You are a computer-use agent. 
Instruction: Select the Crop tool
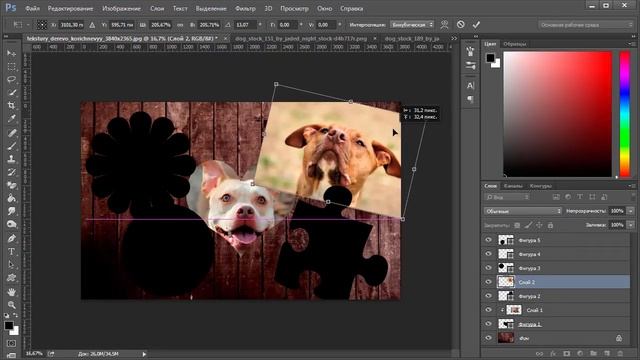(x=11, y=105)
